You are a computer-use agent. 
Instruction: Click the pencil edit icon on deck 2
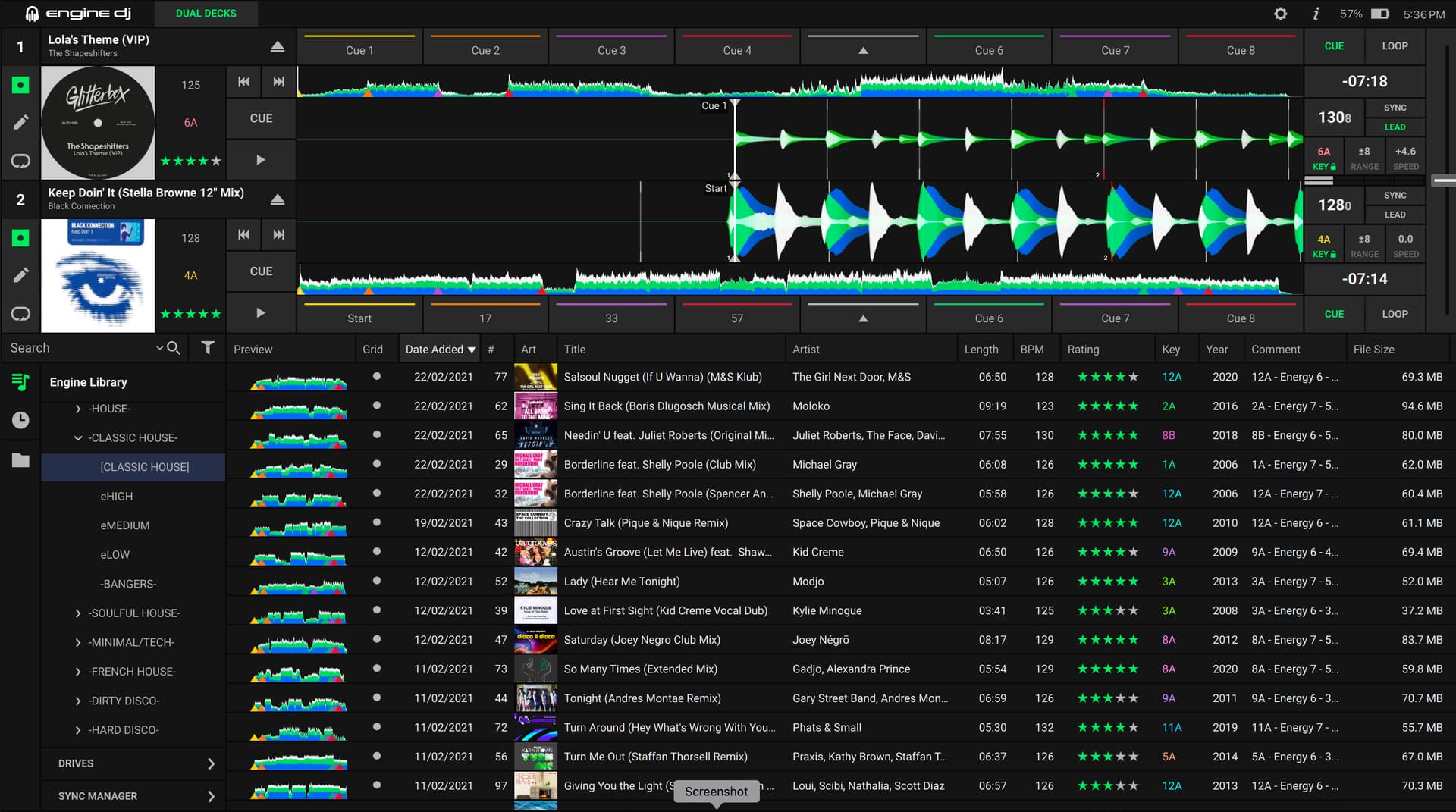point(20,275)
